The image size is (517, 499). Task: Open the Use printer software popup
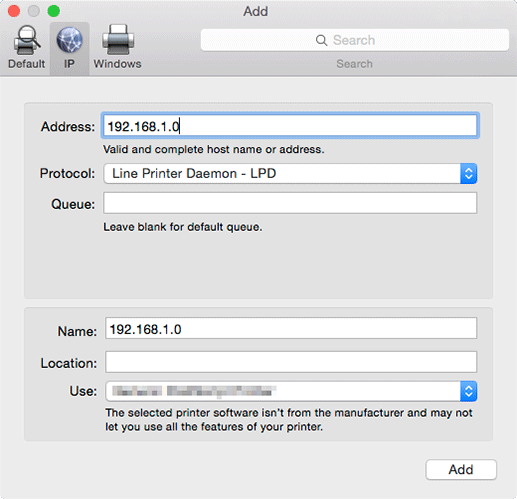(291, 391)
